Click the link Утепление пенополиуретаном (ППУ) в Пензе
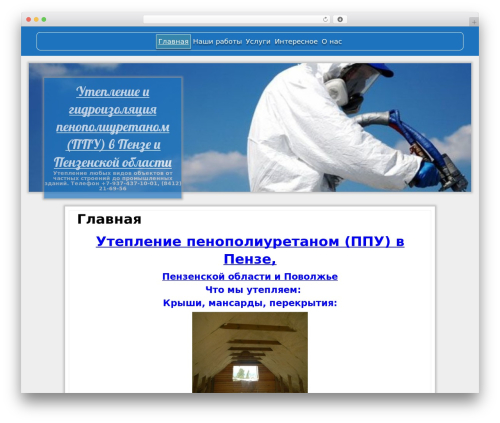Screen dimensions: 500x423 click(250, 250)
